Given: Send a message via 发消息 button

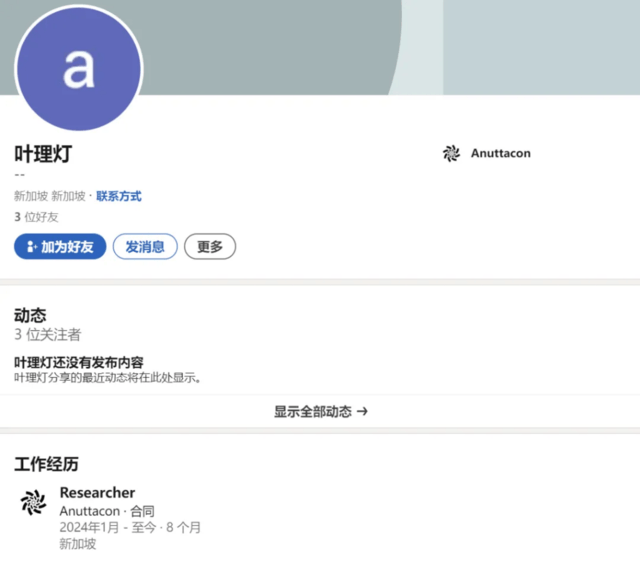Looking at the screenshot, I should (x=145, y=247).
